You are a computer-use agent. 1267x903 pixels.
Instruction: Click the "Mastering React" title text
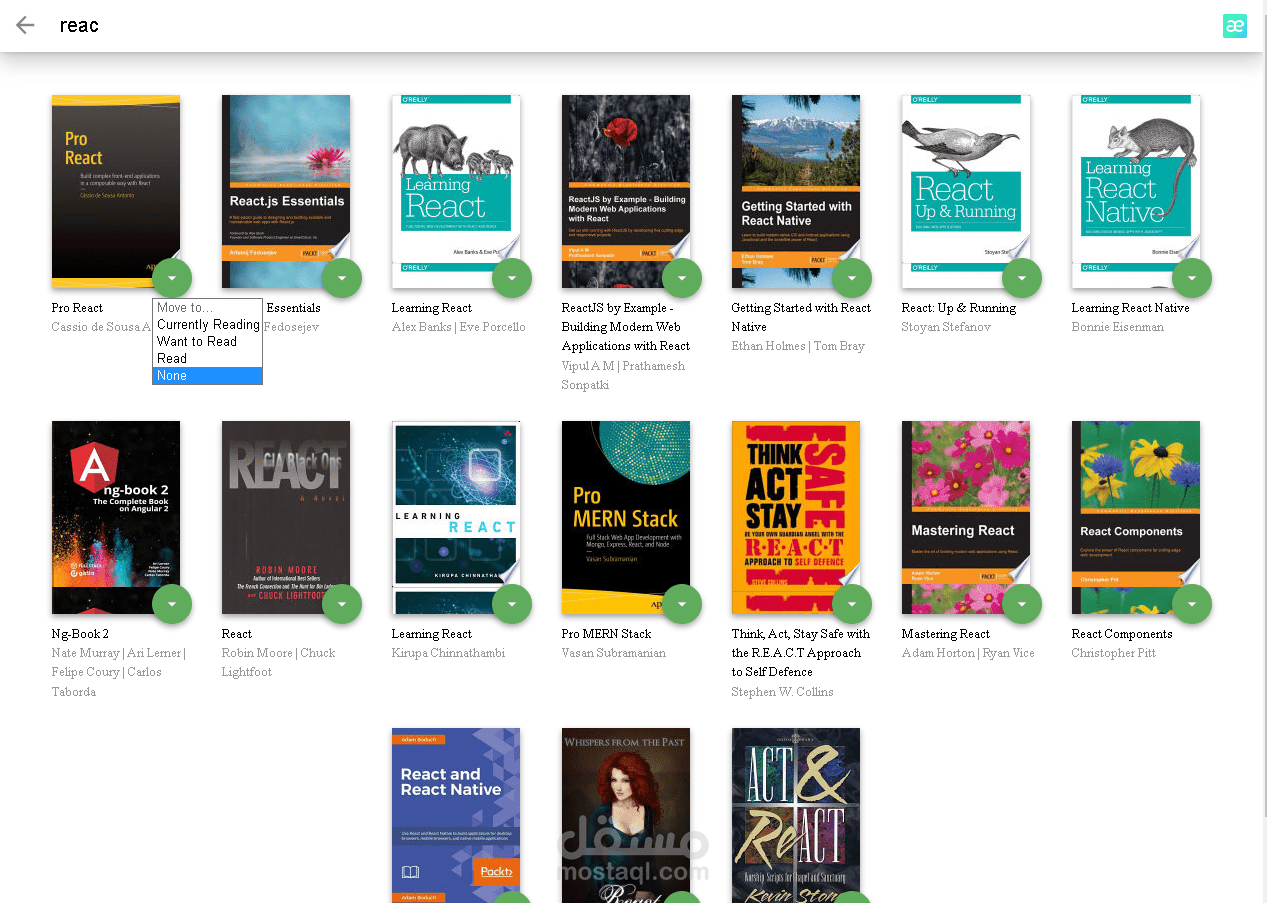(x=946, y=634)
